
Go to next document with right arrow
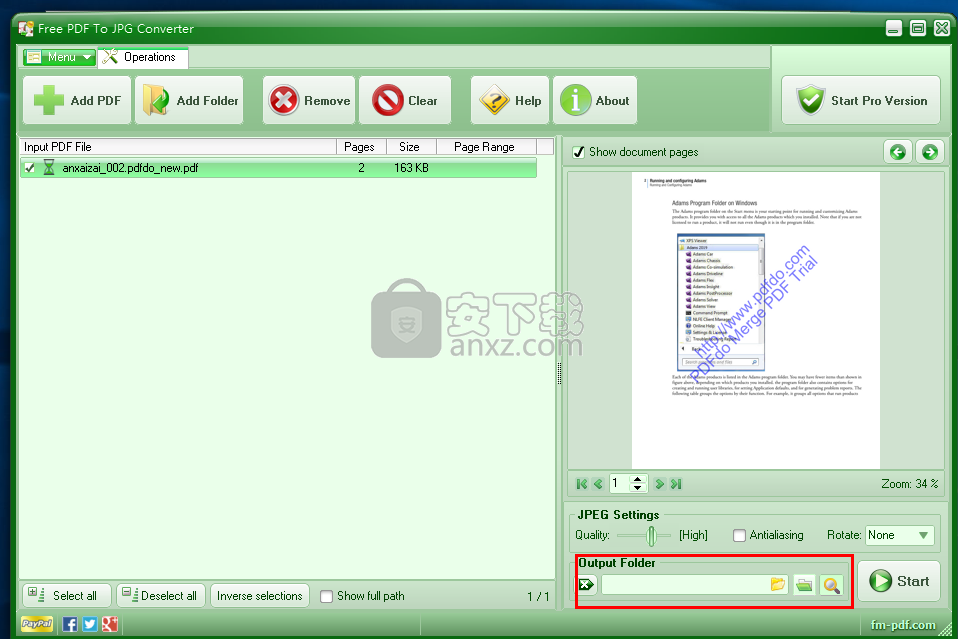click(930, 152)
